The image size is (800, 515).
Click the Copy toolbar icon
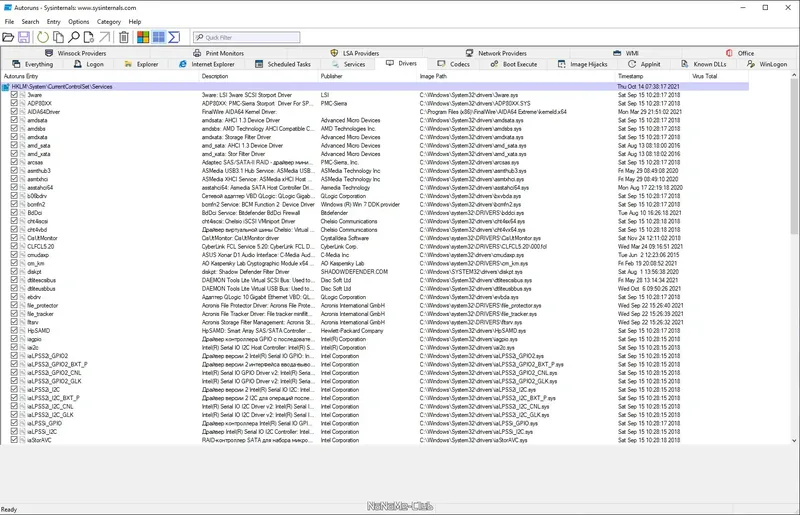59,37
